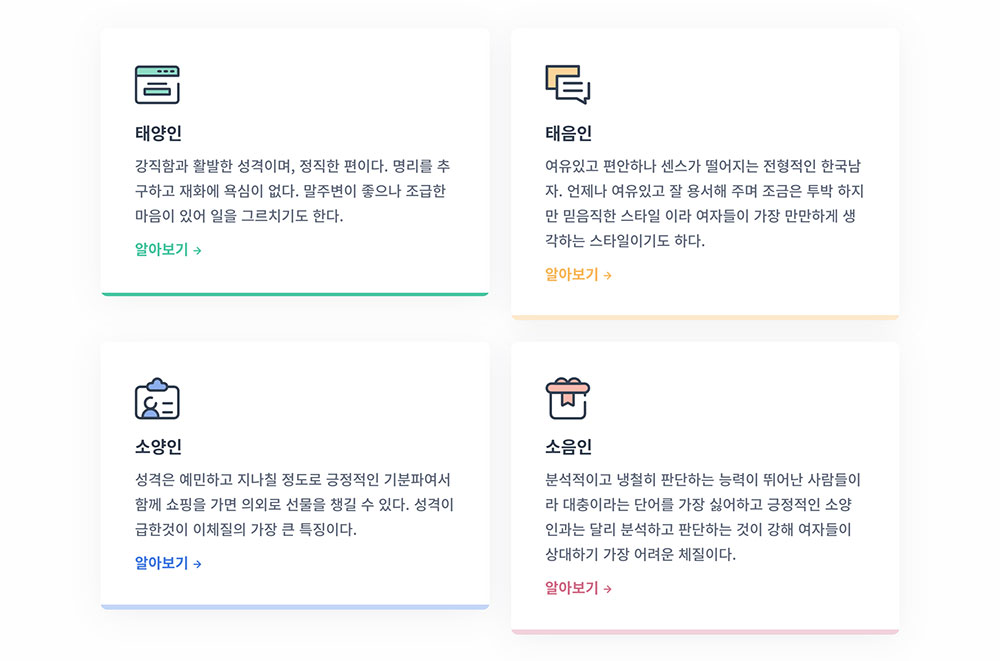Click the 소음인 description starting with 분석적이고
Viewport: 1000px width, 661px height.
[x=703, y=517]
